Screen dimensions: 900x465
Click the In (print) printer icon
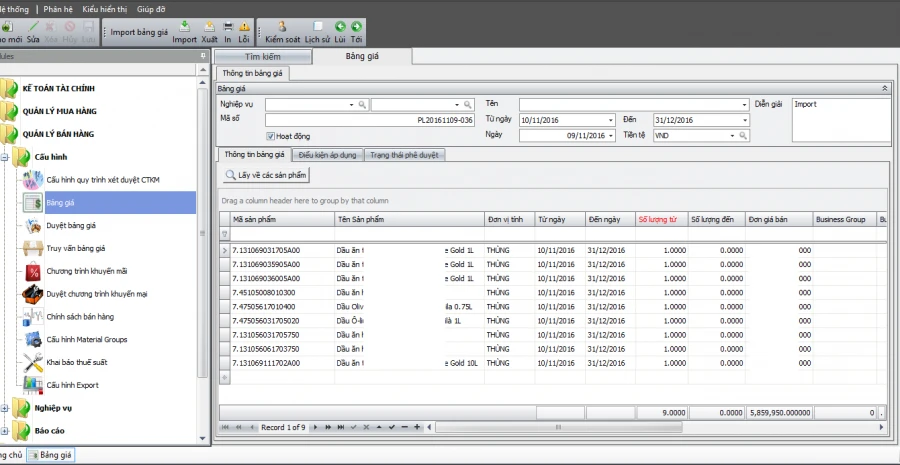pyautogui.click(x=228, y=26)
